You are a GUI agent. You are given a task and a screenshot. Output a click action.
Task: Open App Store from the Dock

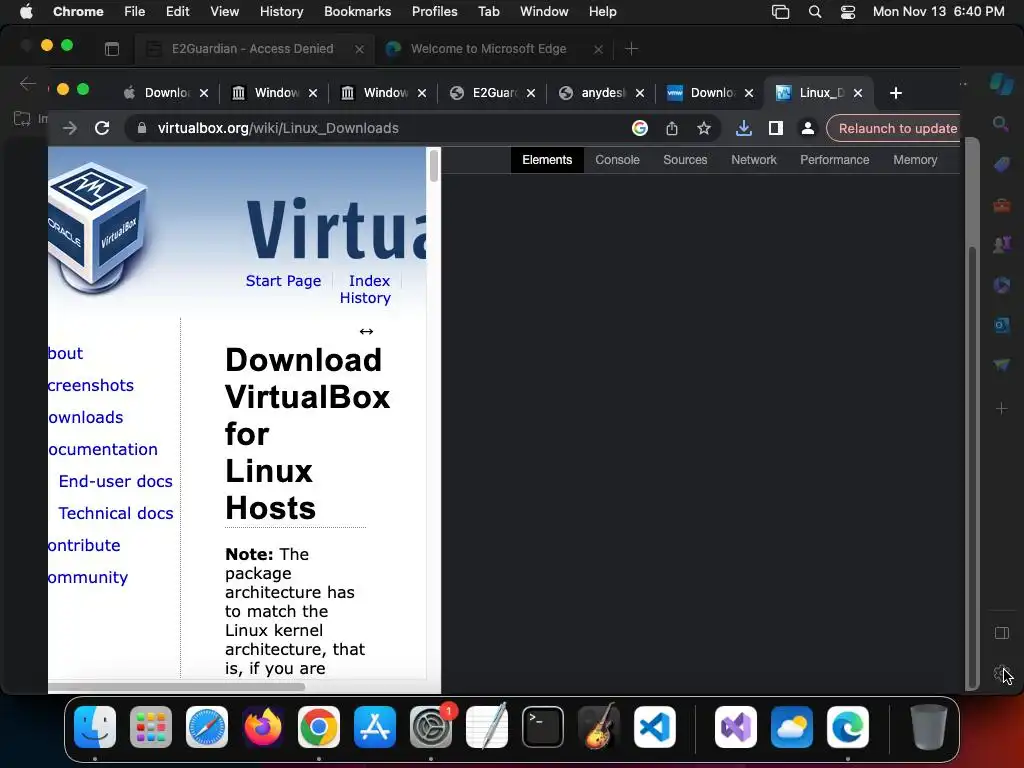coord(375,727)
